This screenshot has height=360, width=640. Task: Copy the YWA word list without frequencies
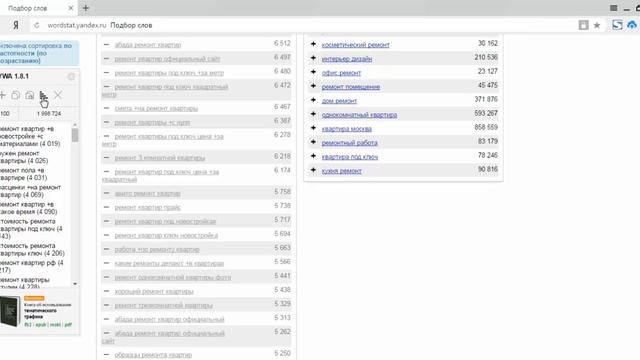click(x=16, y=96)
